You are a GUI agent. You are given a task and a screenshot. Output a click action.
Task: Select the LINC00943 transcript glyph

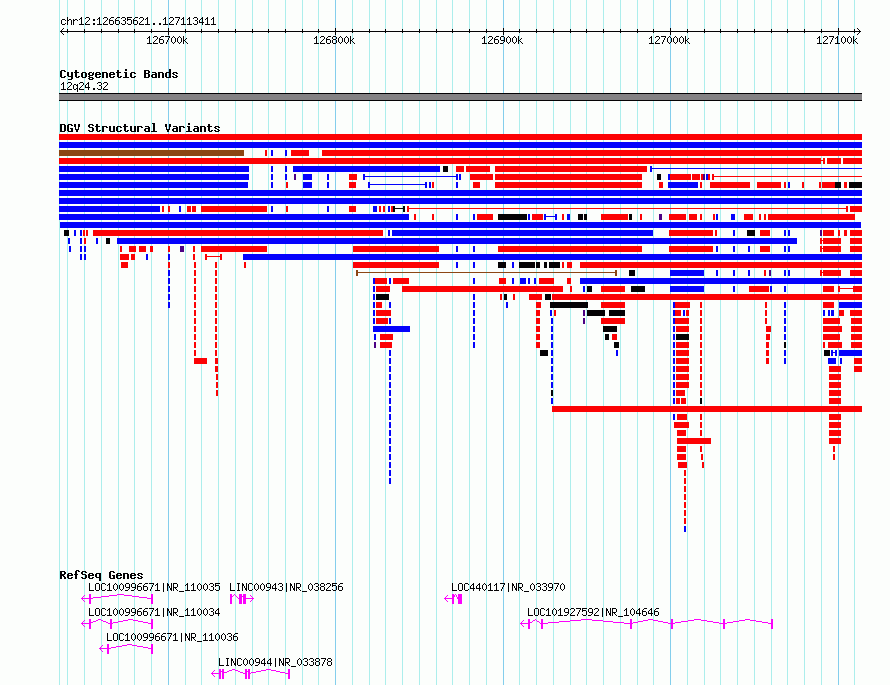[242, 599]
